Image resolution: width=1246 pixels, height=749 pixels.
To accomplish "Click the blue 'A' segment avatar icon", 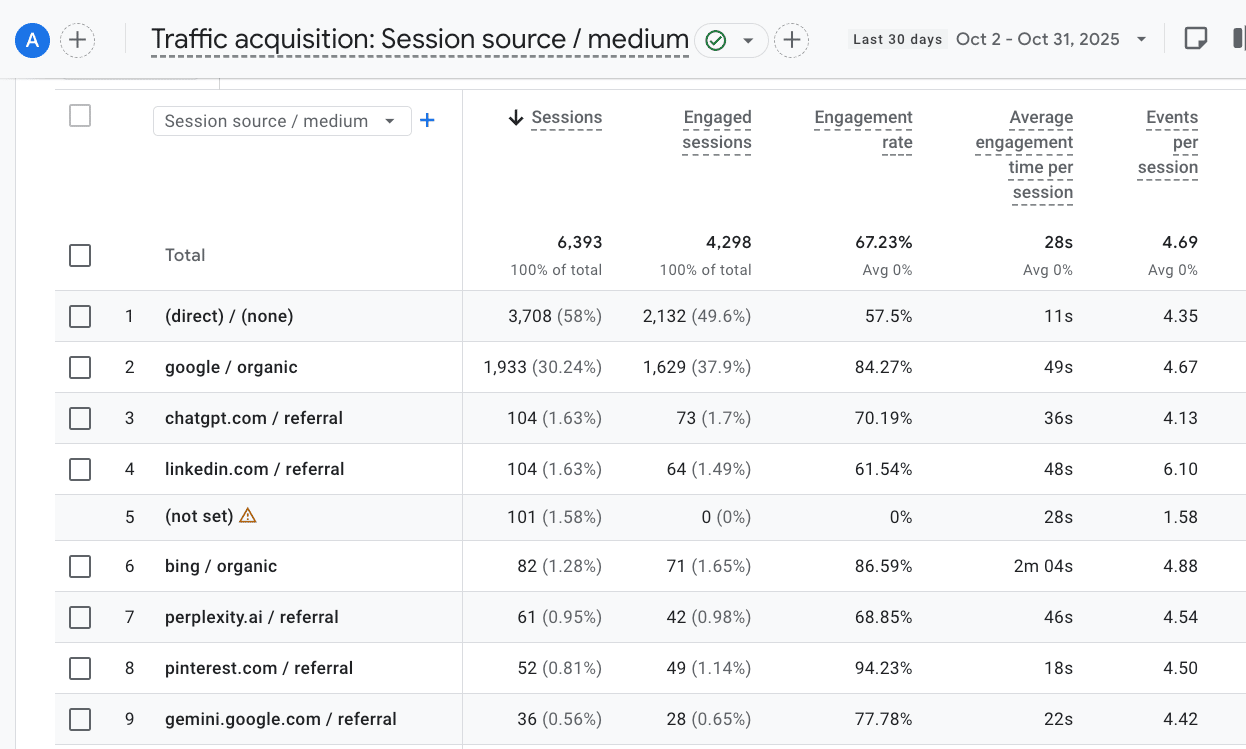I will point(33,40).
